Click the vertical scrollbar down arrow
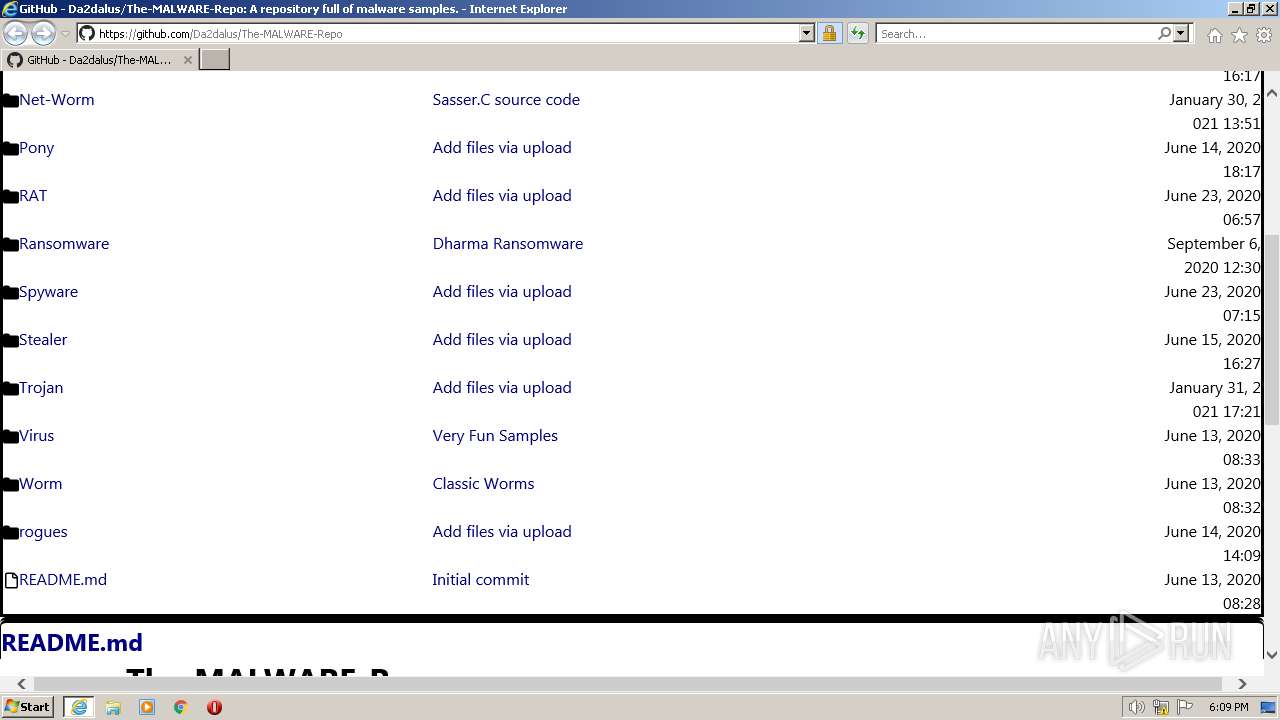Image resolution: width=1280 pixels, height=720 pixels. click(1272, 655)
